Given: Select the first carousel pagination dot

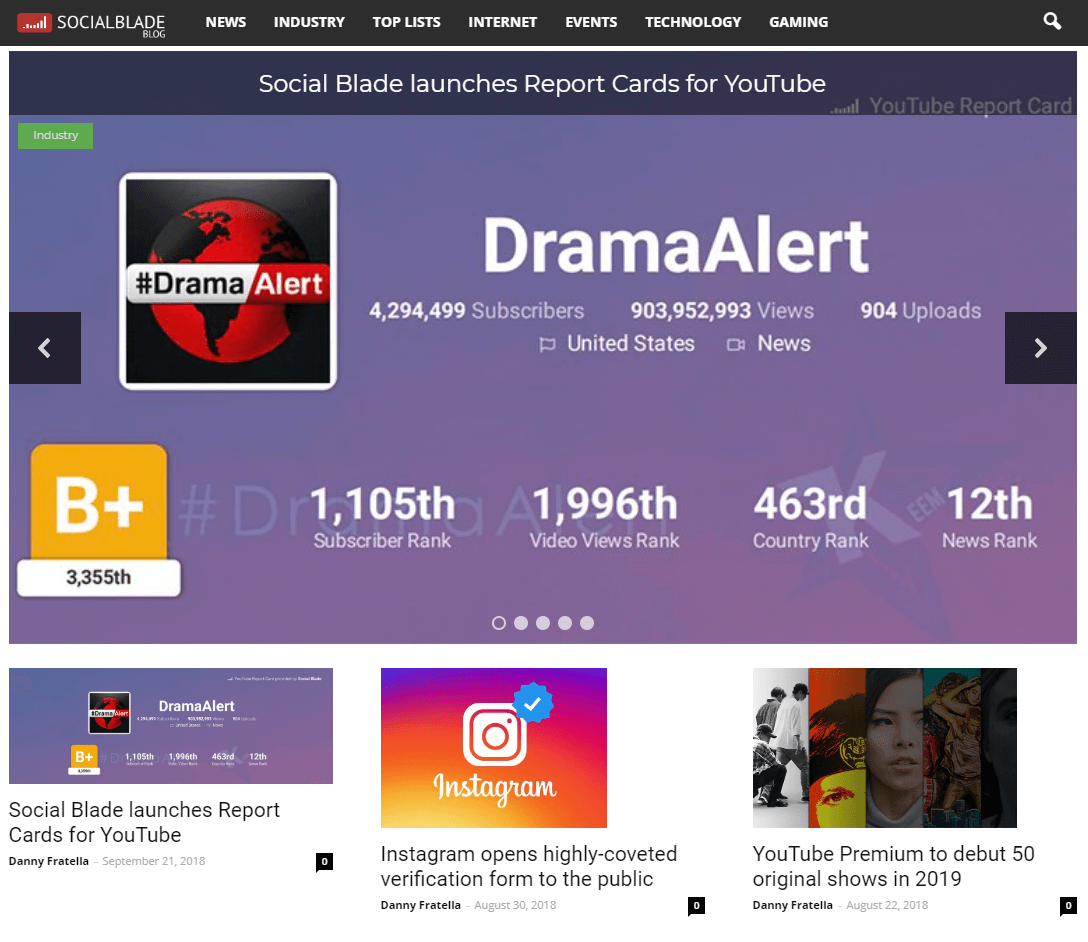Looking at the screenshot, I should point(498,622).
